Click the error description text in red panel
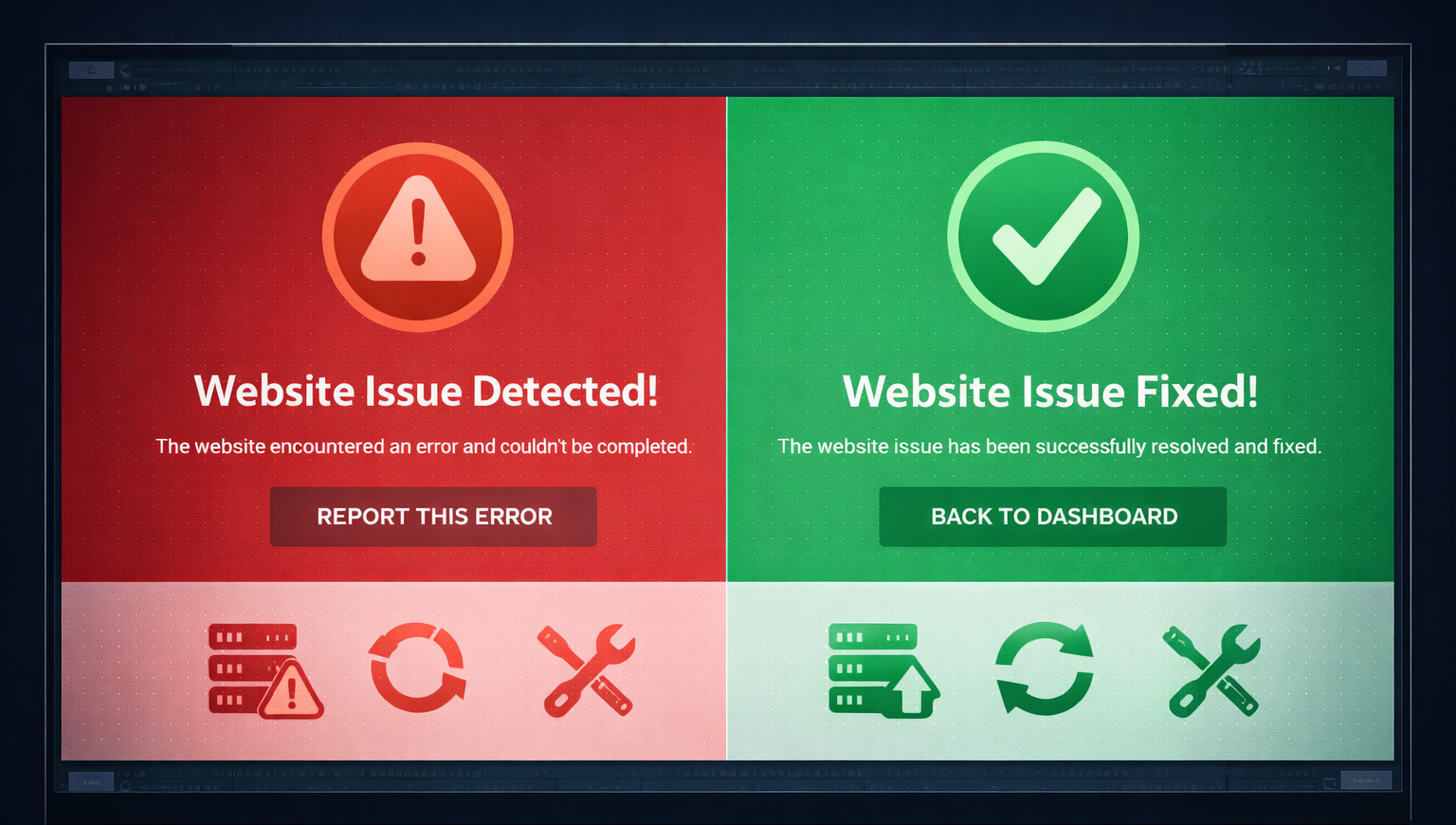1456x825 pixels. (424, 447)
